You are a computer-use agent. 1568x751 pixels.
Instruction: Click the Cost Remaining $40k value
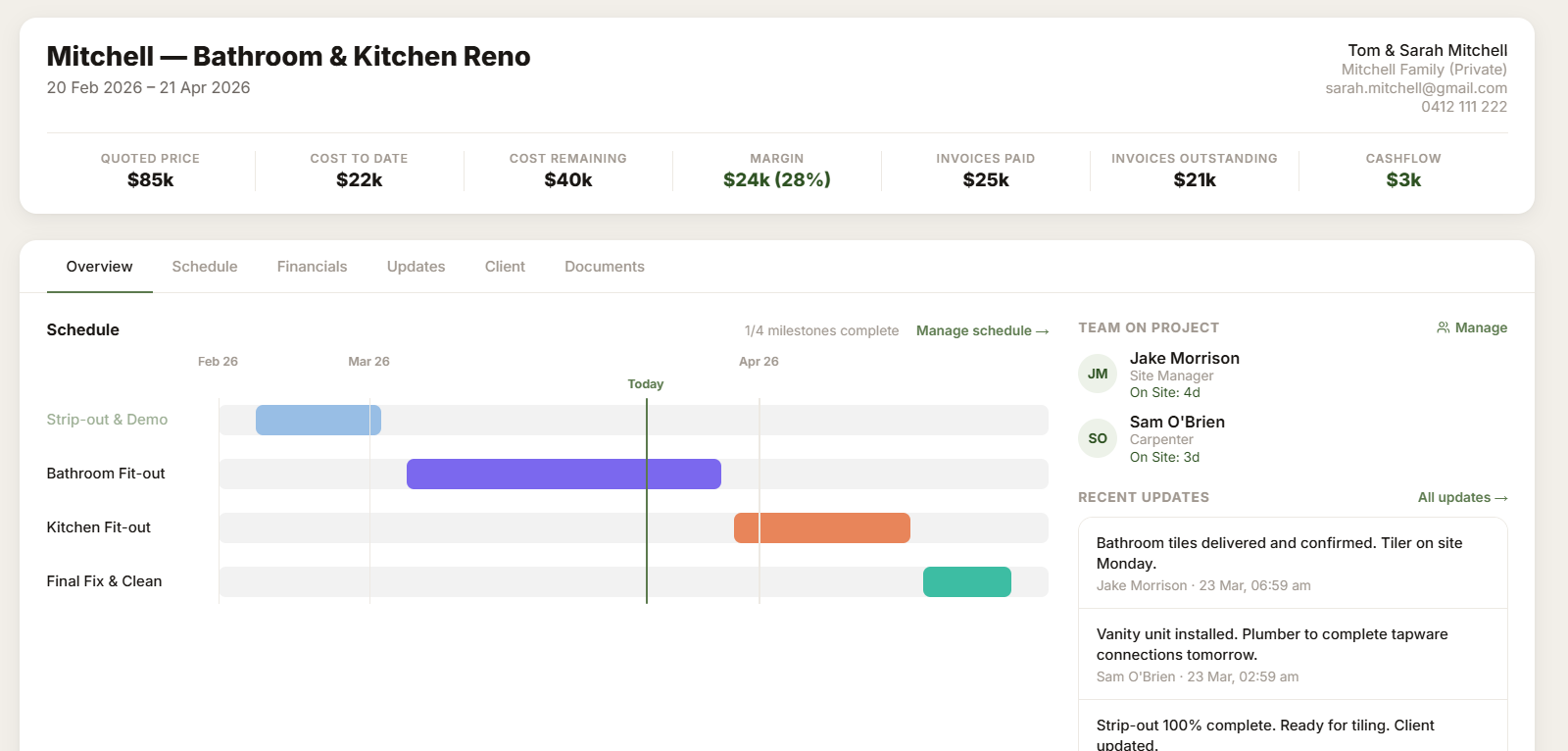[568, 180]
